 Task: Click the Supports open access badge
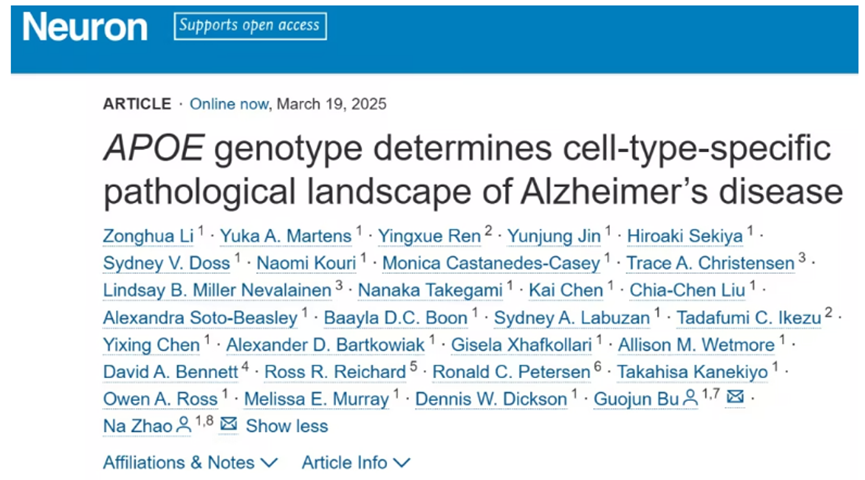coord(250,26)
